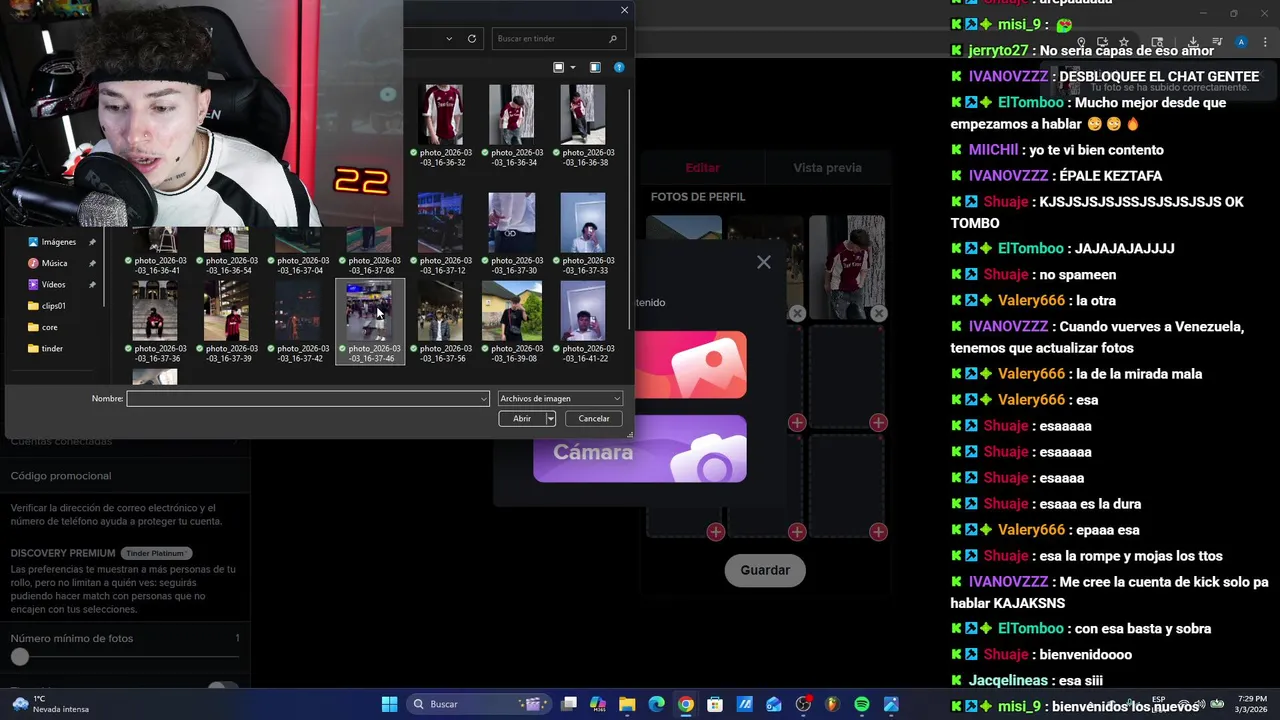Image resolution: width=1280 pixels, height=720 pixels.
Task: Switch to the Editar tab
Action: 702,168
